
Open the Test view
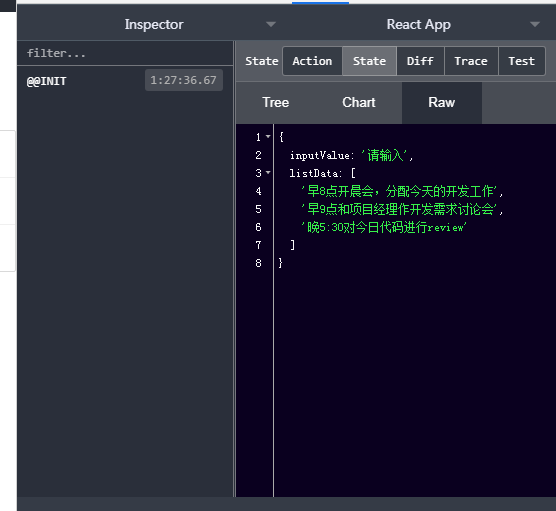(521, 61)
